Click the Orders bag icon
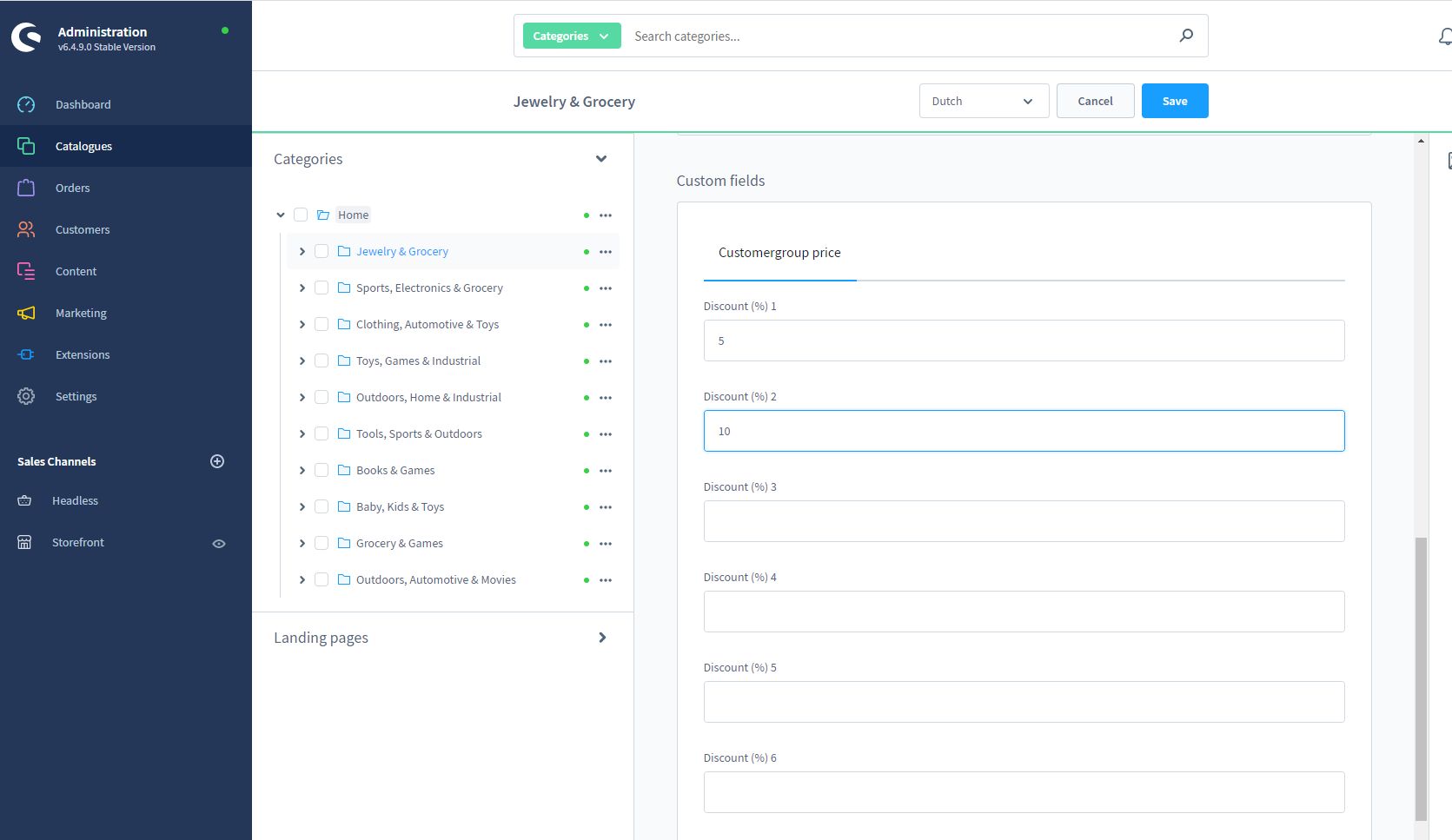 tap(26, 188)
